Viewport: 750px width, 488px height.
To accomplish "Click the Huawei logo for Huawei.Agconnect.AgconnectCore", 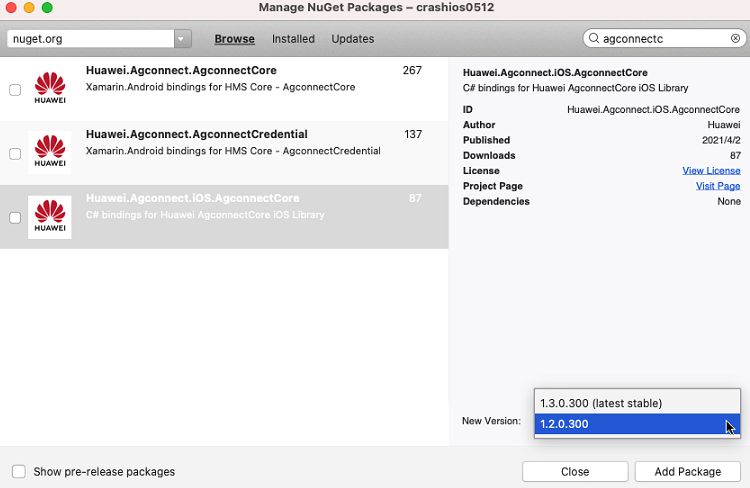I will (x=50, y=89).
